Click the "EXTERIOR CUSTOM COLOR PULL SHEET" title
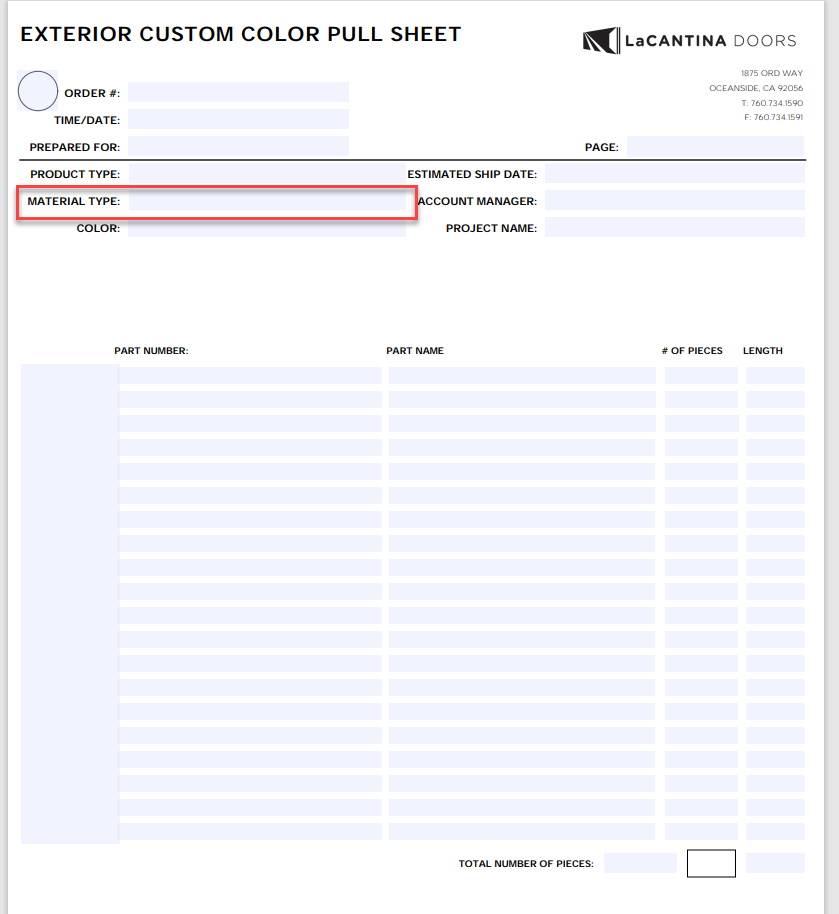The width and height of the screenshot is (839, 914). (241, 34)
